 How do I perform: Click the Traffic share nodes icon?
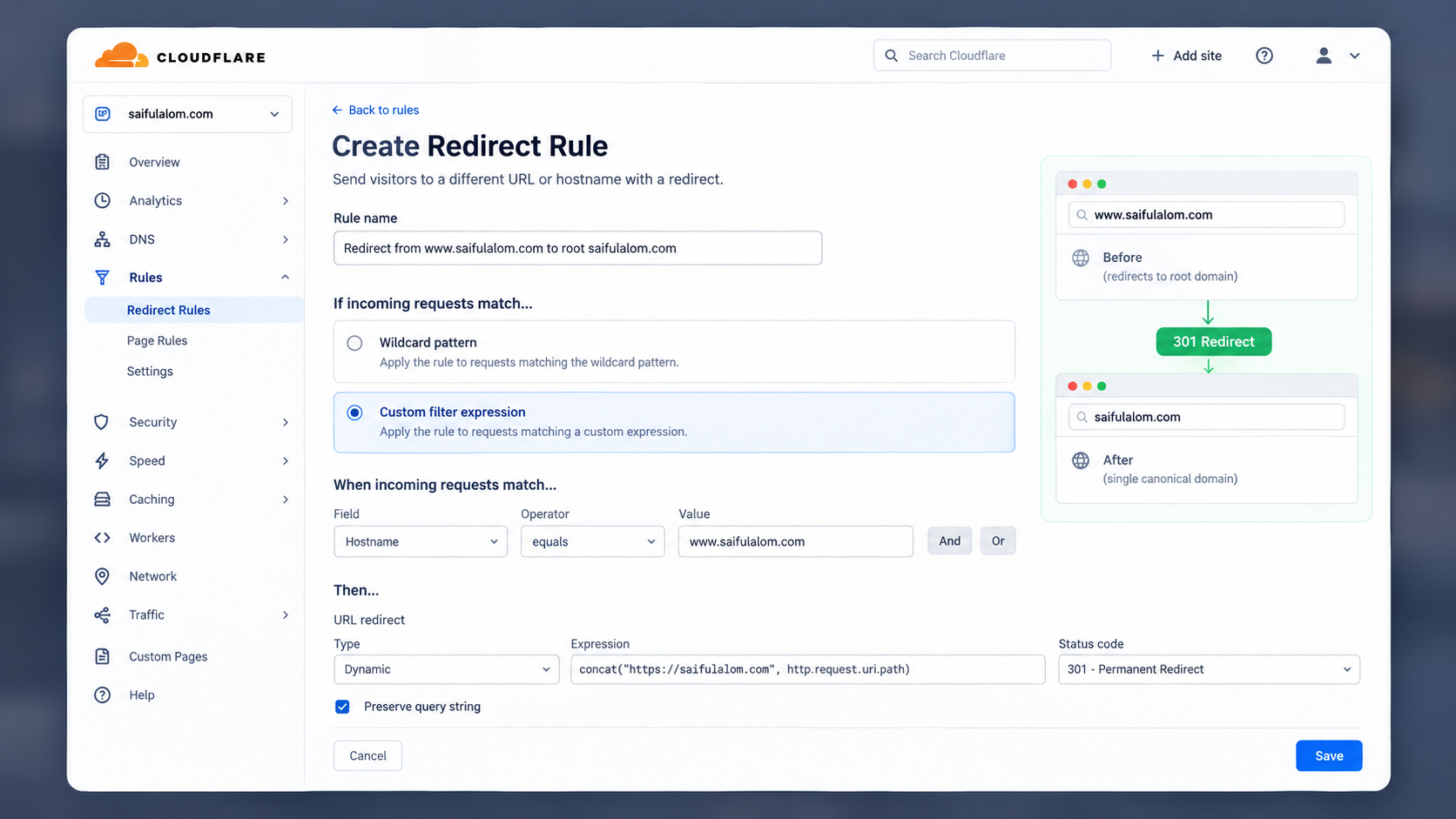tap(102, 615)
